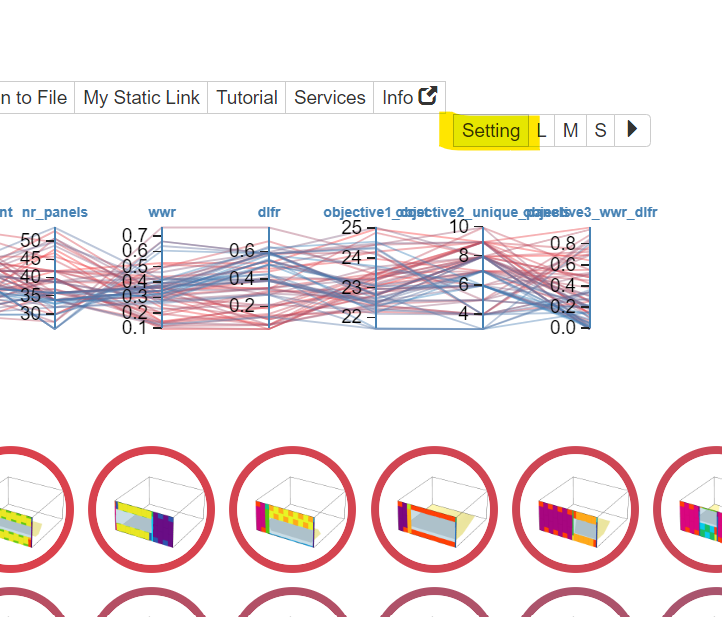
Task: Open the Tutorial menu item
Action: (x=247, y=97)
